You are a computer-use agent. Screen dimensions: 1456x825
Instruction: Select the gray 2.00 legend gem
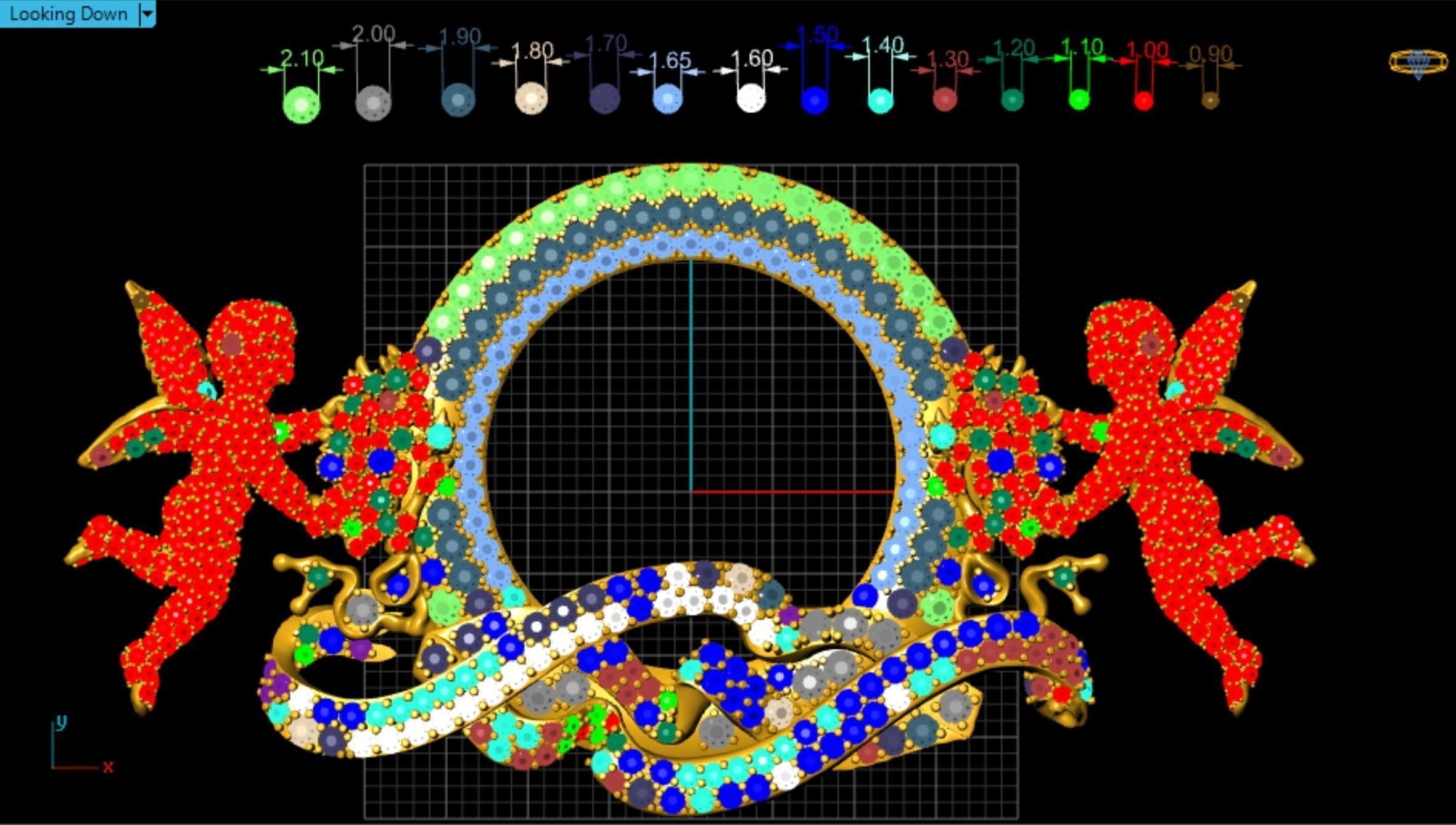373,102
